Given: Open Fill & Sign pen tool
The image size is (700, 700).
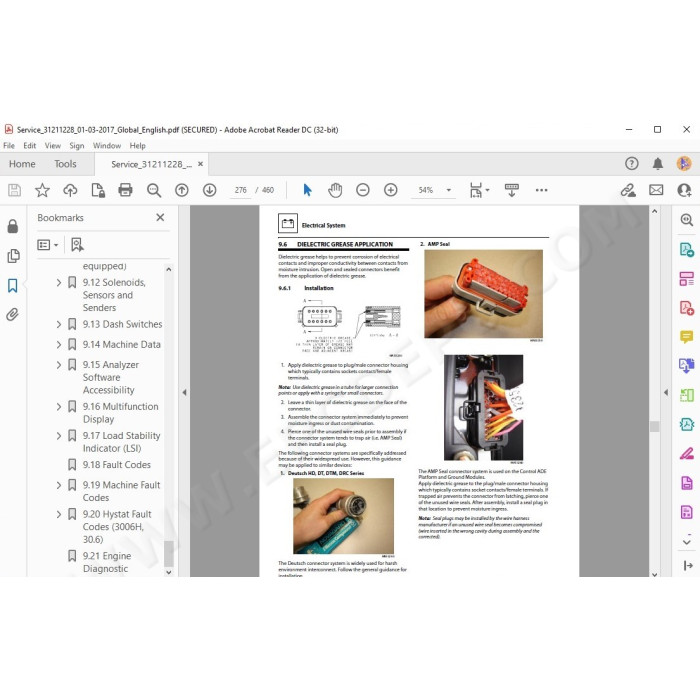Looking at the screenshot, I should coord(687,454).
